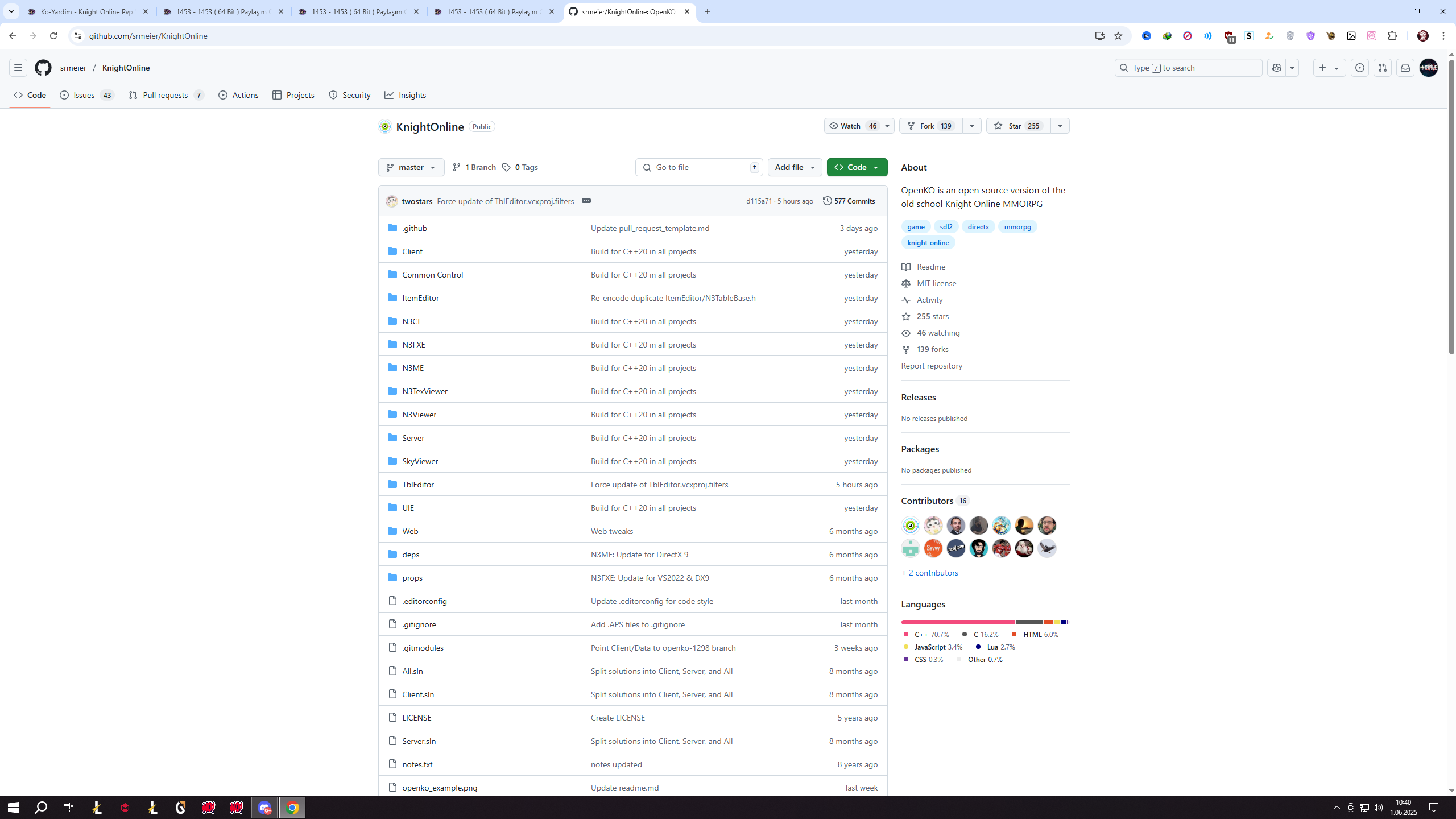Click the commit details ellipsis icon
The image size is (1456, 819).
[586, 201]
